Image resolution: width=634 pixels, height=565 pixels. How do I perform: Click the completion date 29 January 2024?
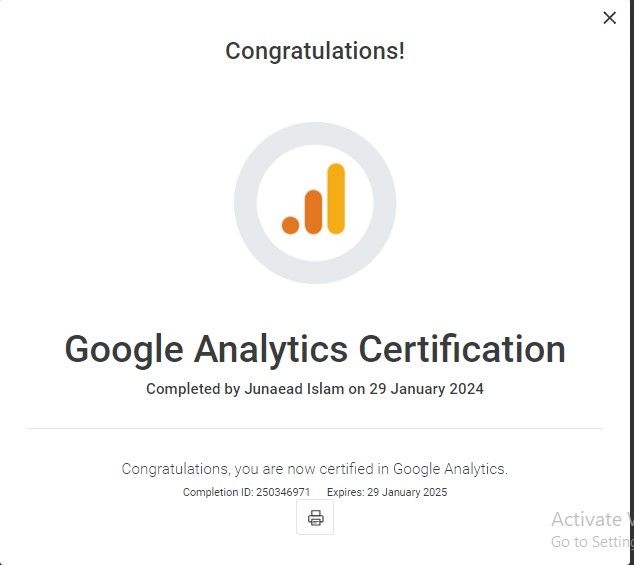tap(427, 389)
